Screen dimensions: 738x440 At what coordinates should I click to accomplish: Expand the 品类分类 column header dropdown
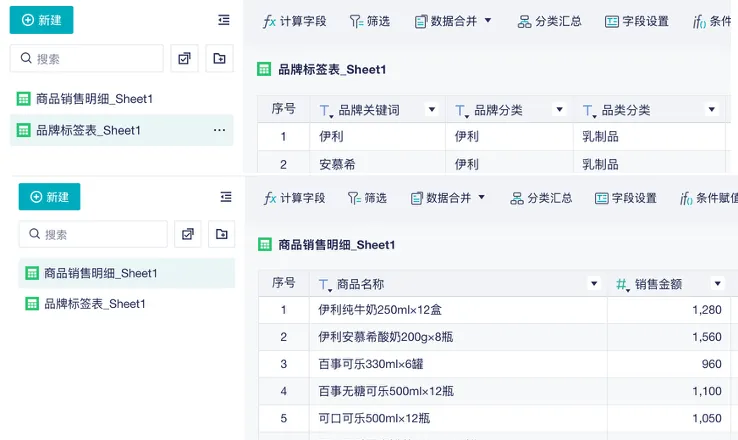[x=712, y=110]
